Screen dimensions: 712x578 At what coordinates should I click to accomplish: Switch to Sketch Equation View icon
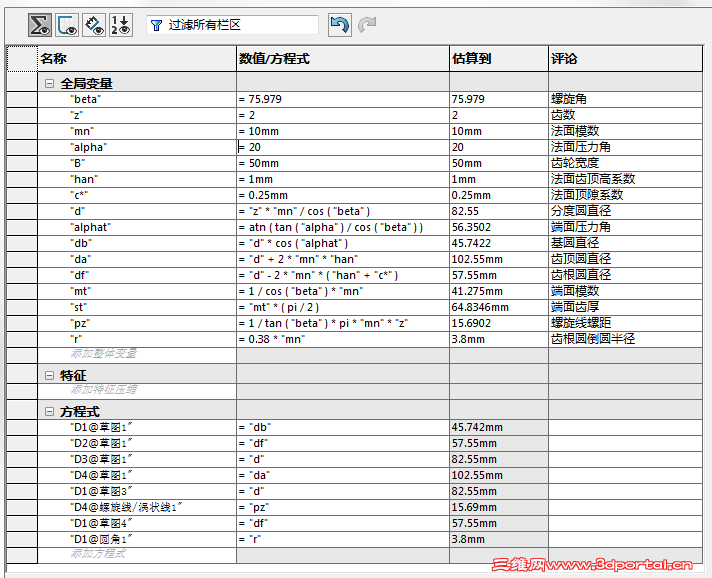click(67, 25)
